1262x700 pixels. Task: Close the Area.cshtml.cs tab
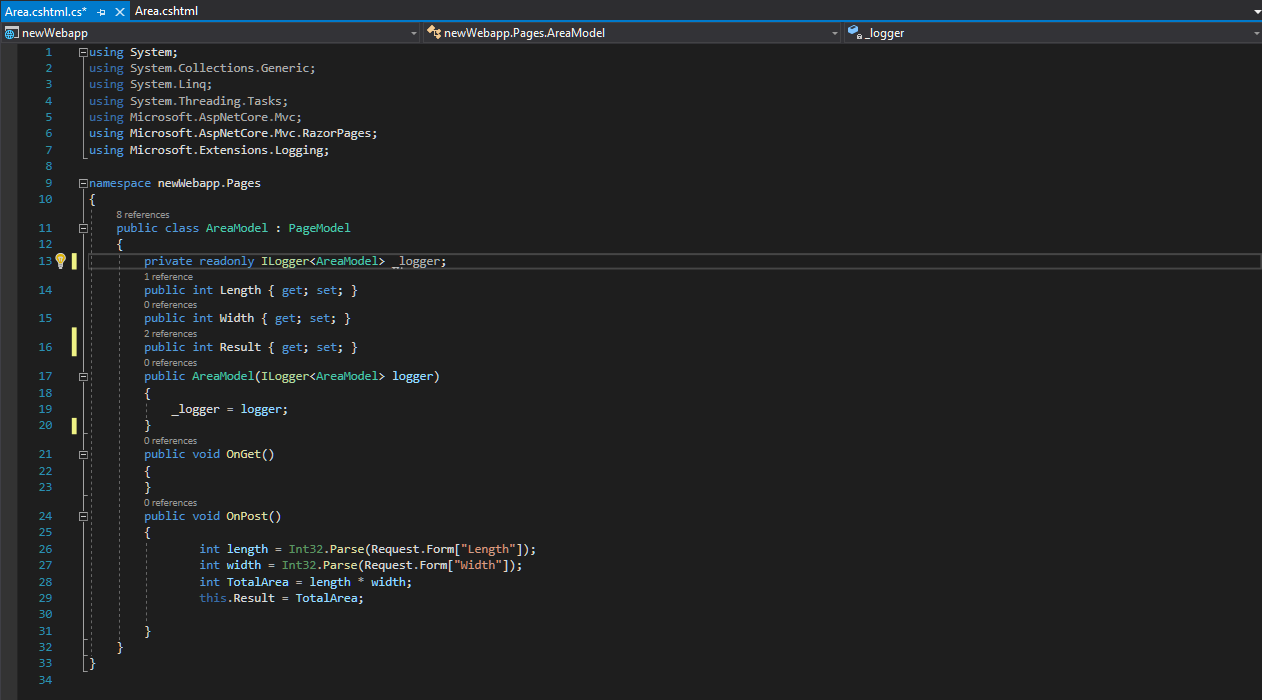coord(118,12)
